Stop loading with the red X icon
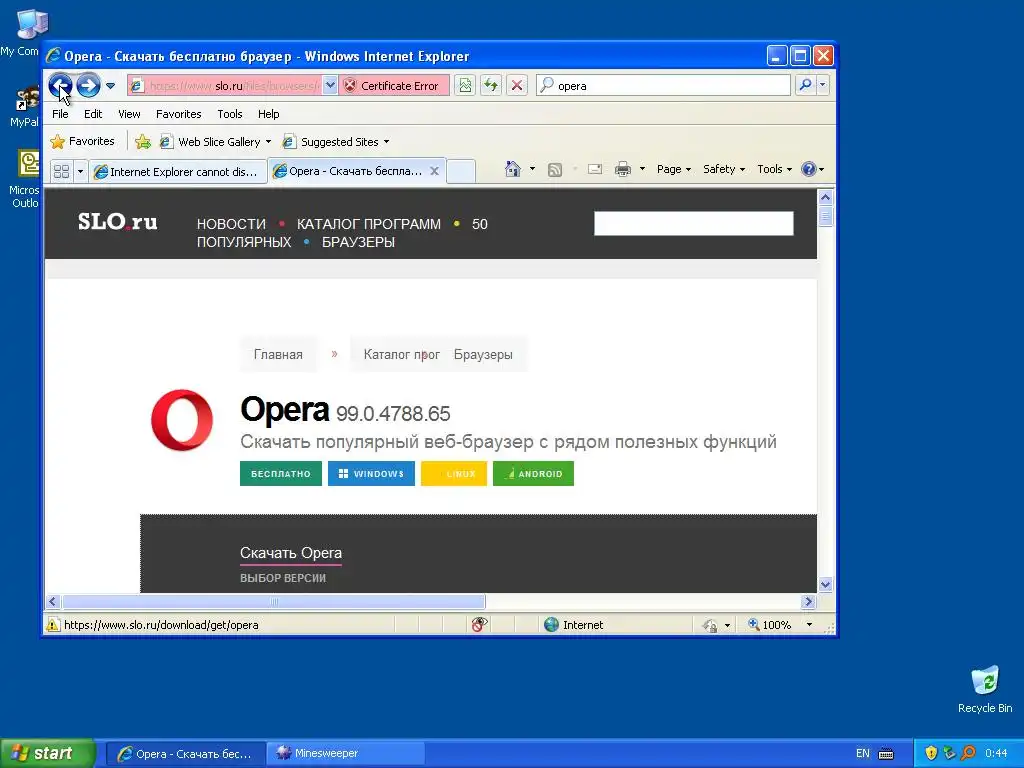 click(517, 86)
